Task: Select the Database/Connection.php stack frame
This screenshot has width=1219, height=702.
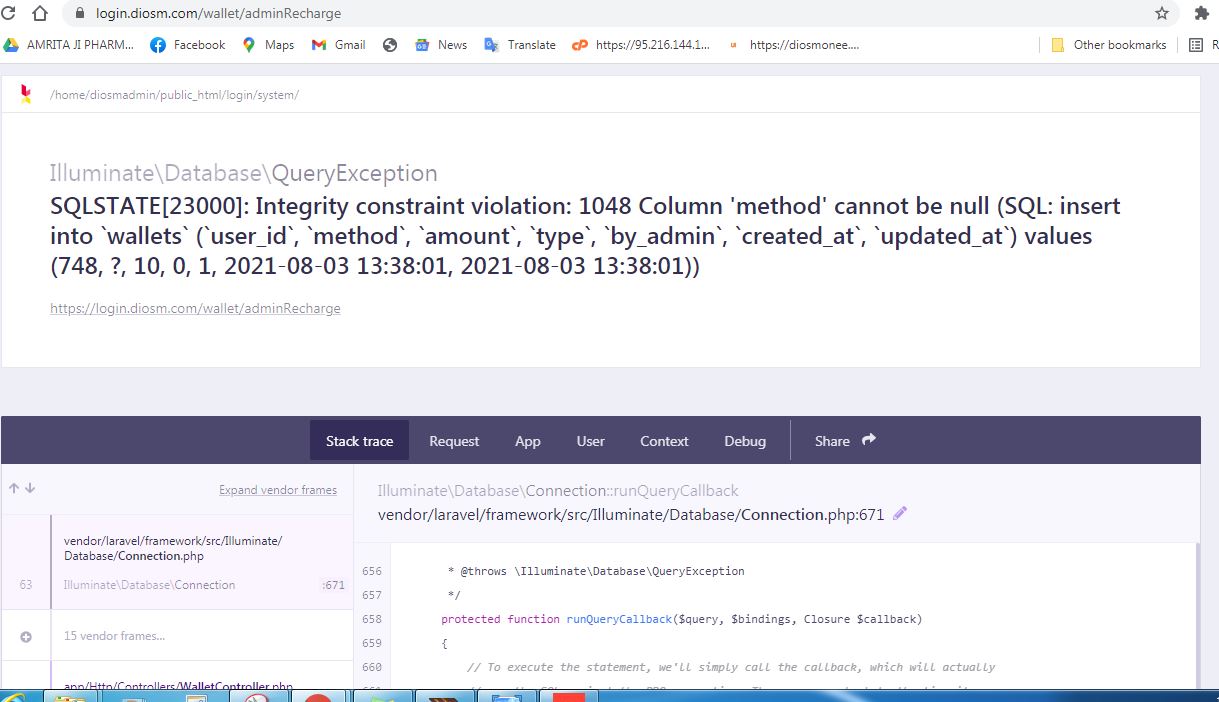Action: pos(177,562)
